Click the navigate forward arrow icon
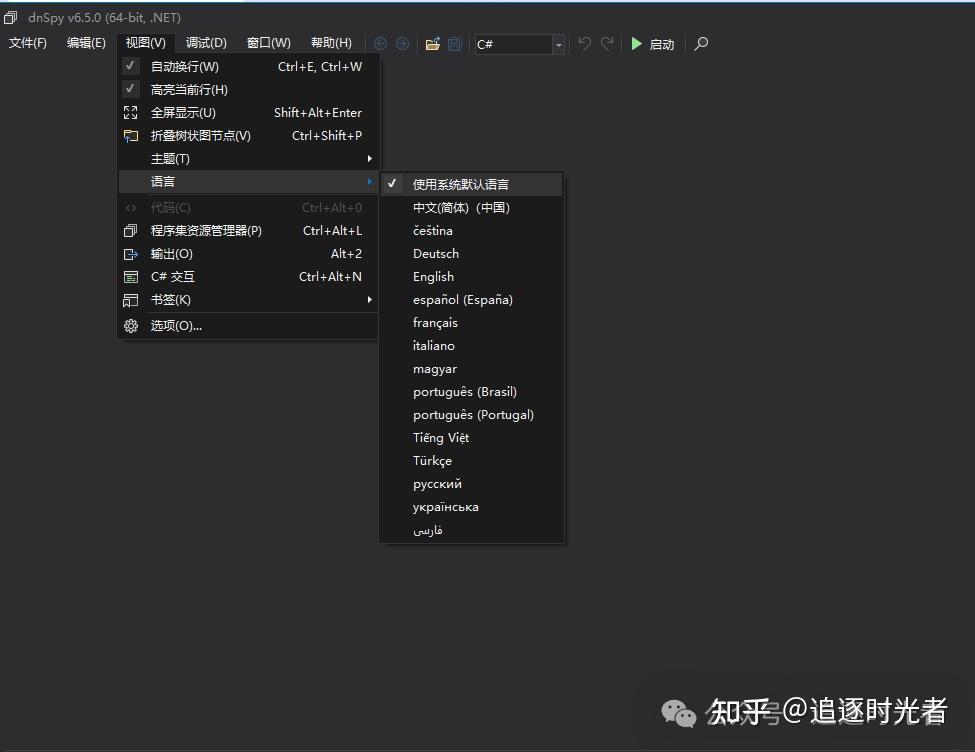 (402, 44)
